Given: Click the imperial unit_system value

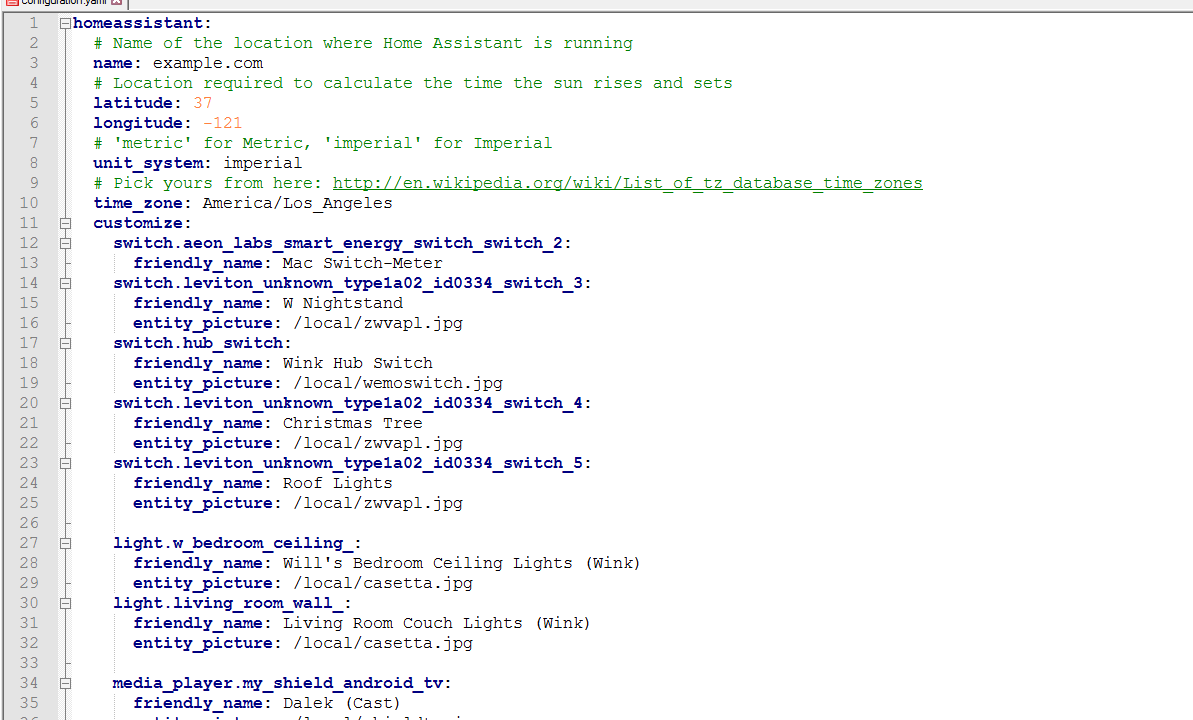Looking at the screenshot, I should click(x=262, y=163).
